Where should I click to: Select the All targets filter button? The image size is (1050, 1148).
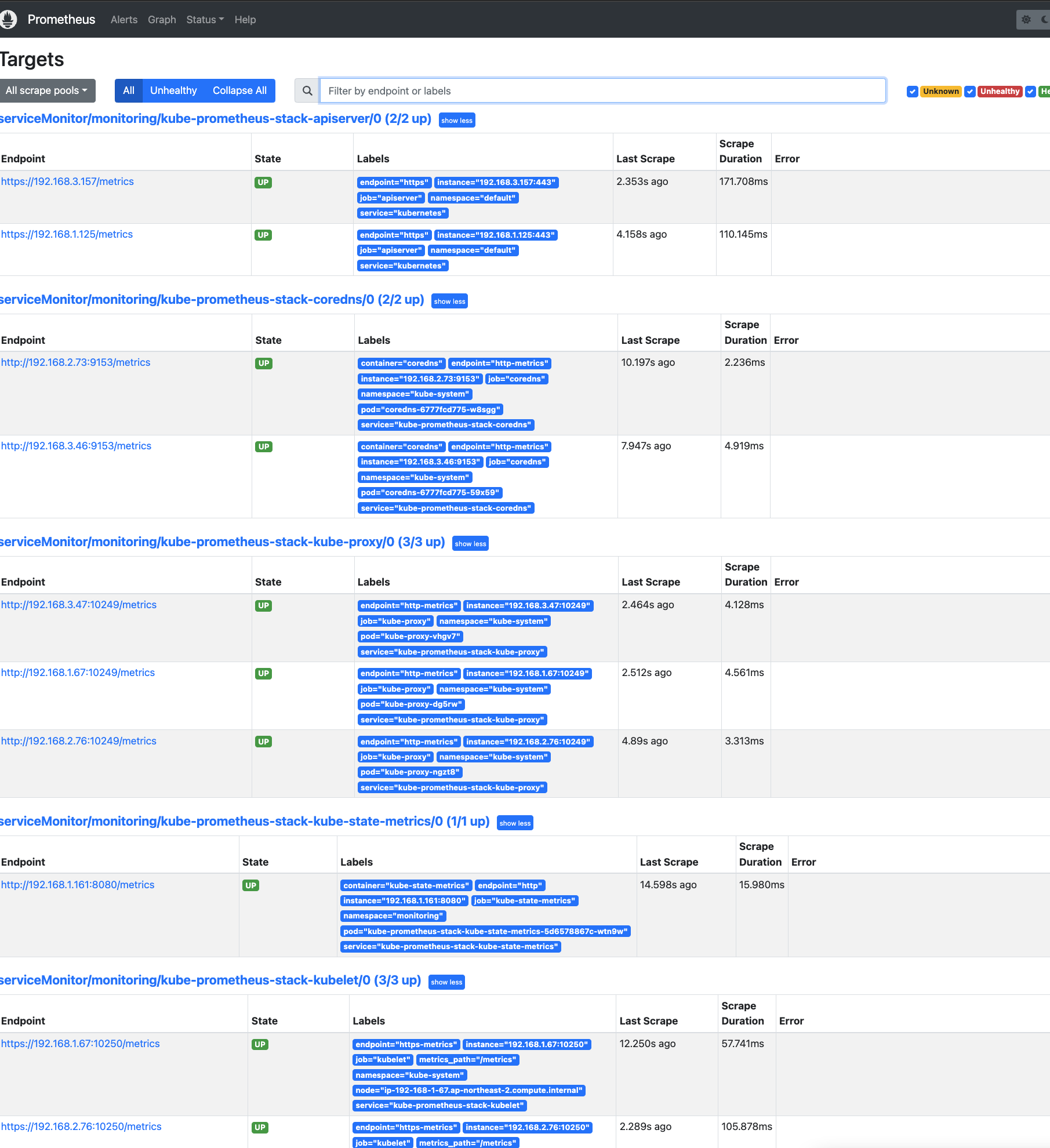tap(128, 90)
